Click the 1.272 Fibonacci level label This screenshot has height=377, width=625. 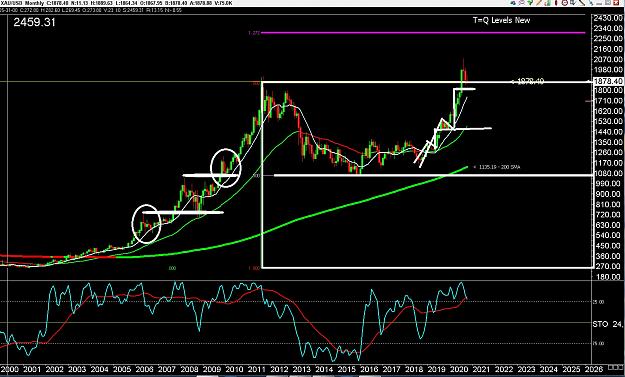click(254, 33)
